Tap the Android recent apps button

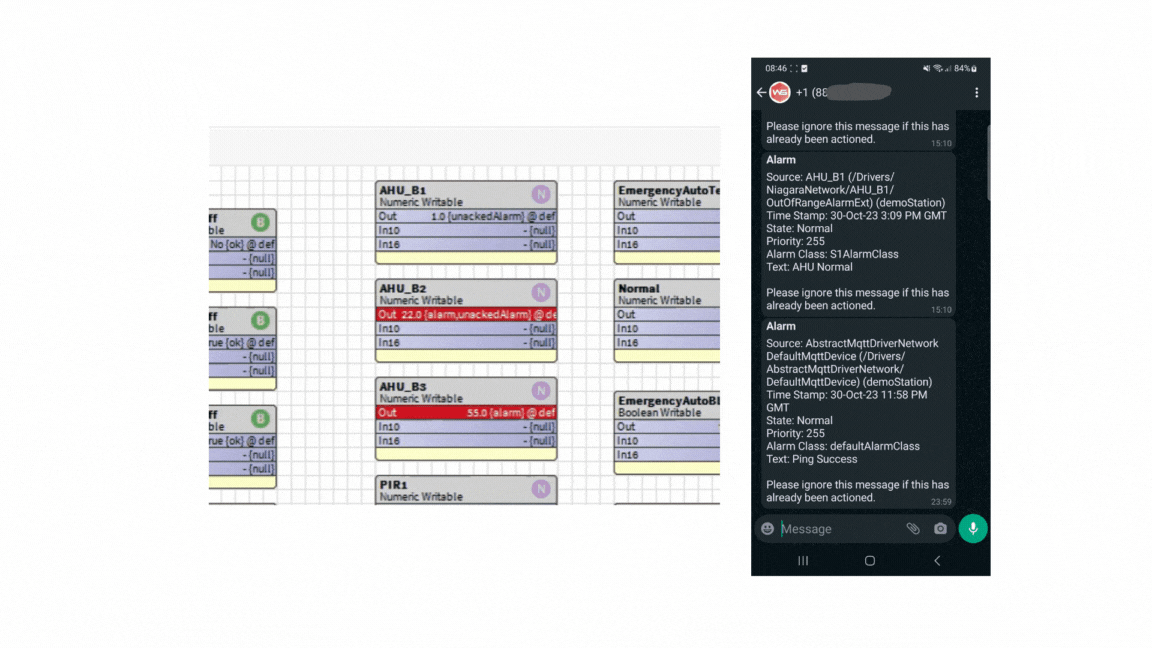803,561
